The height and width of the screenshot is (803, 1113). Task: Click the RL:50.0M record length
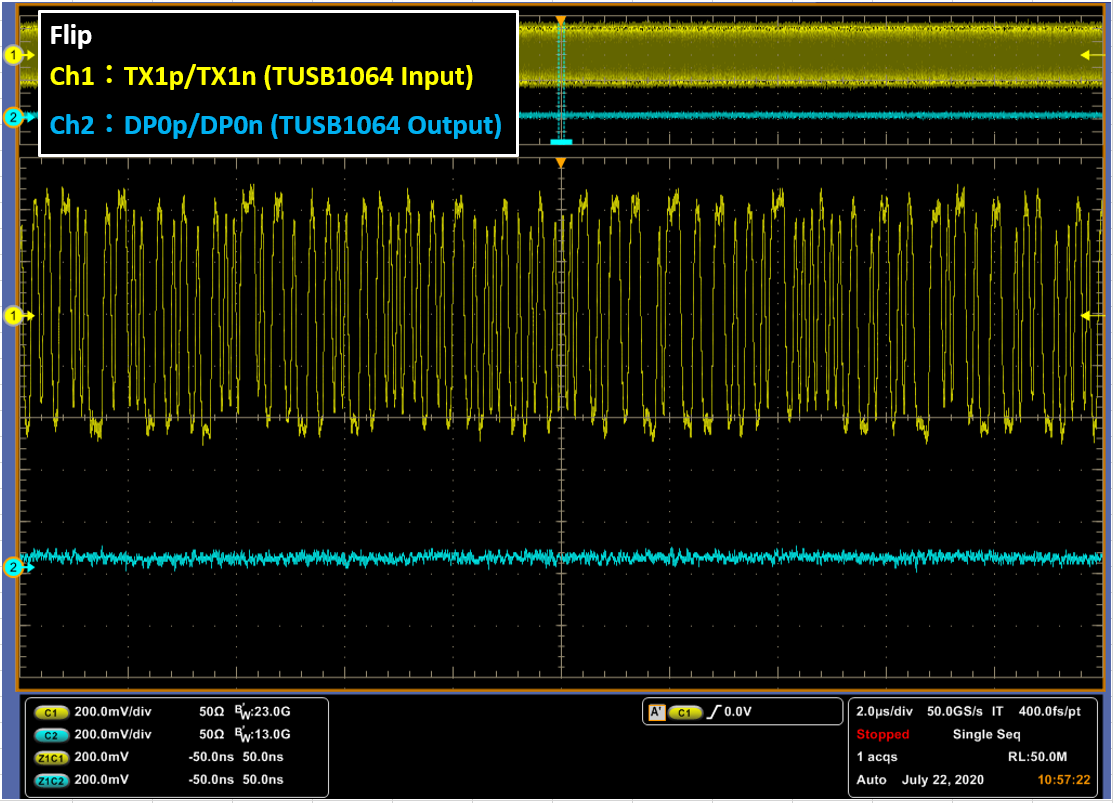pyautogui.click(x=1037, y=757)
